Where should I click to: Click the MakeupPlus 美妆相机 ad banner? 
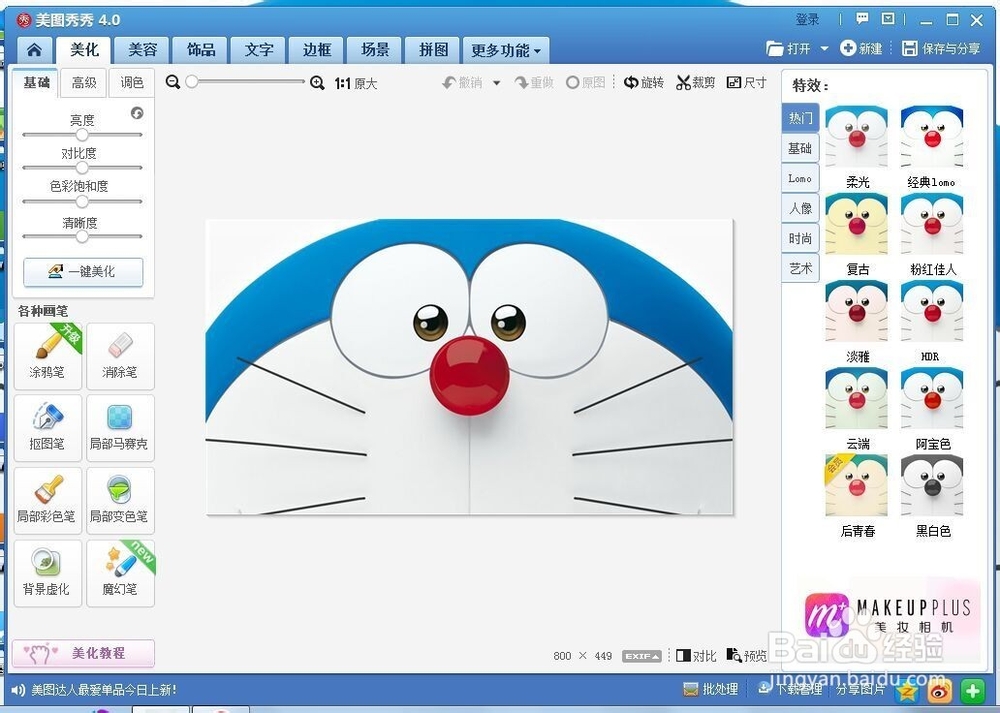888,615
